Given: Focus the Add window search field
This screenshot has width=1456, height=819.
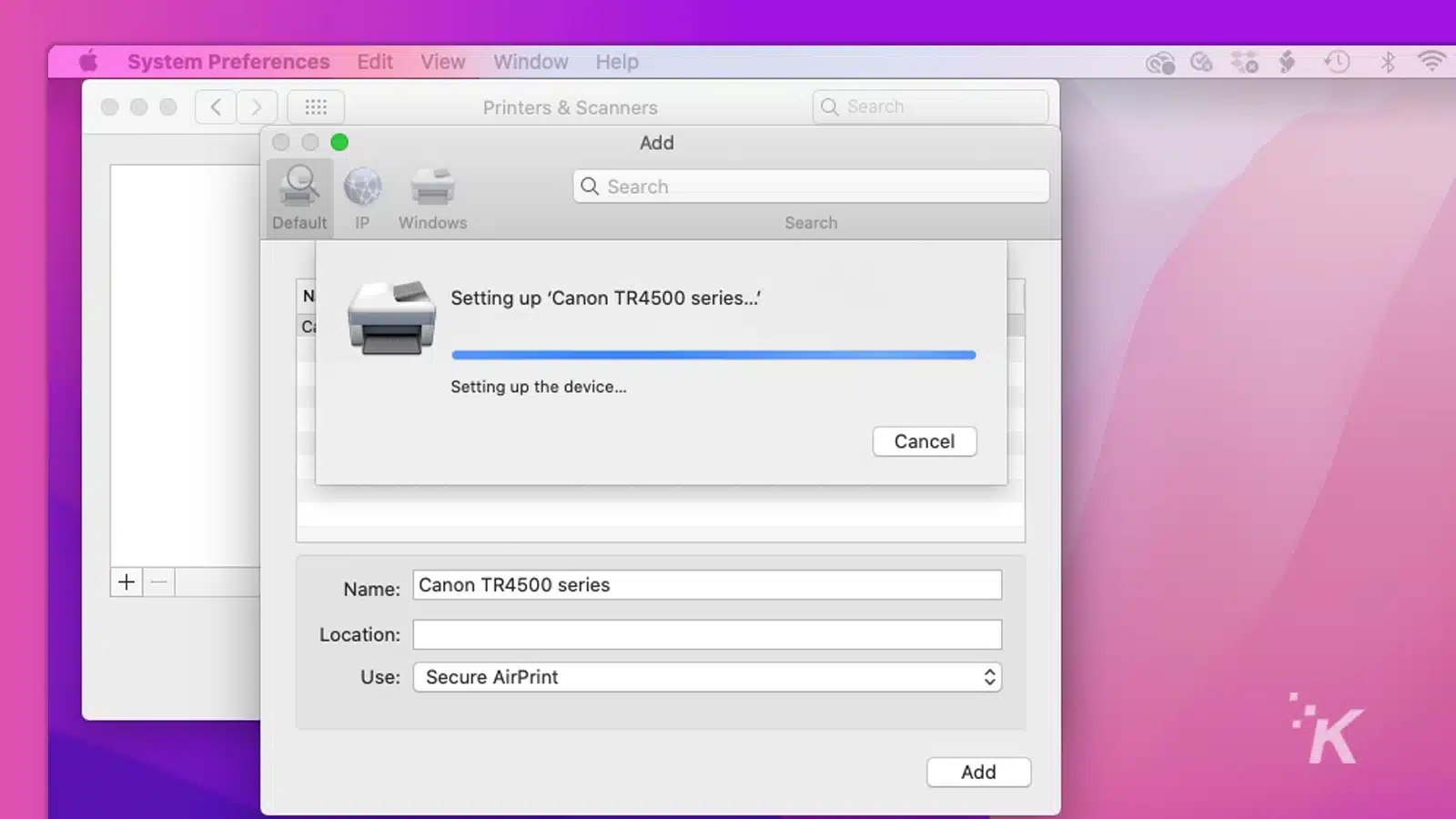Looking at the screenshot, I should [811, 187].
